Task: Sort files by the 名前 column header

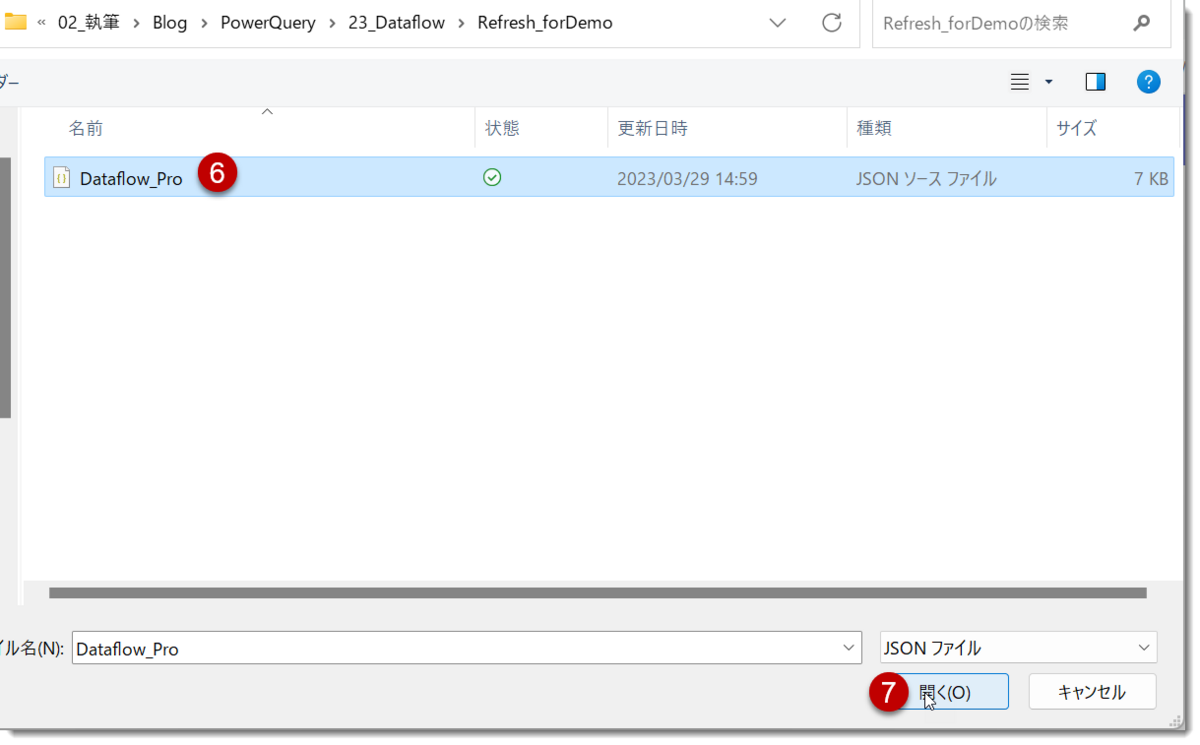Action: pos(86,128)
